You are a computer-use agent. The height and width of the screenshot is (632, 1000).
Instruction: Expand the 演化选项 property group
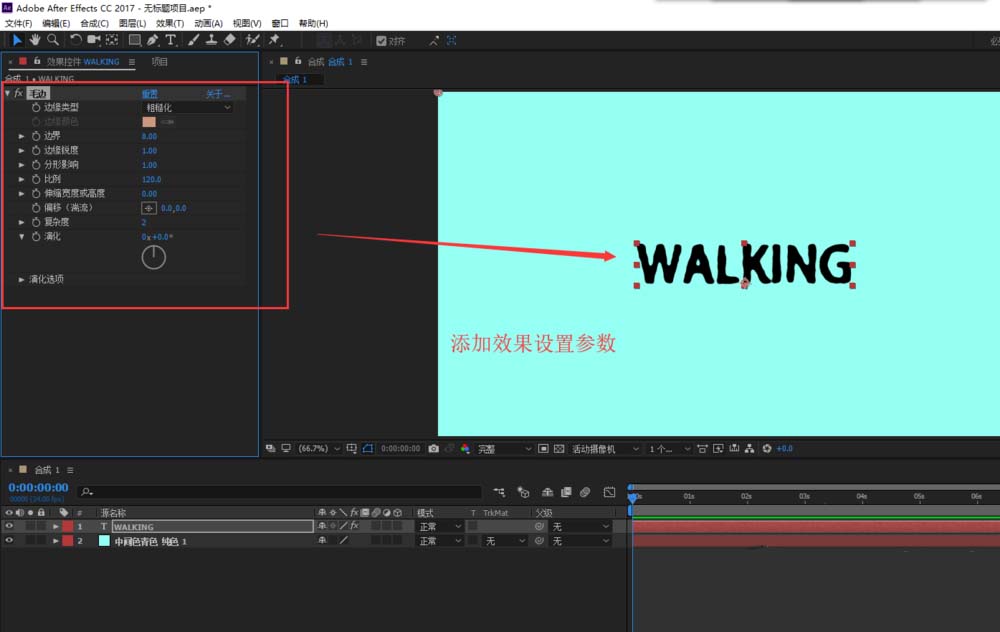40,280
